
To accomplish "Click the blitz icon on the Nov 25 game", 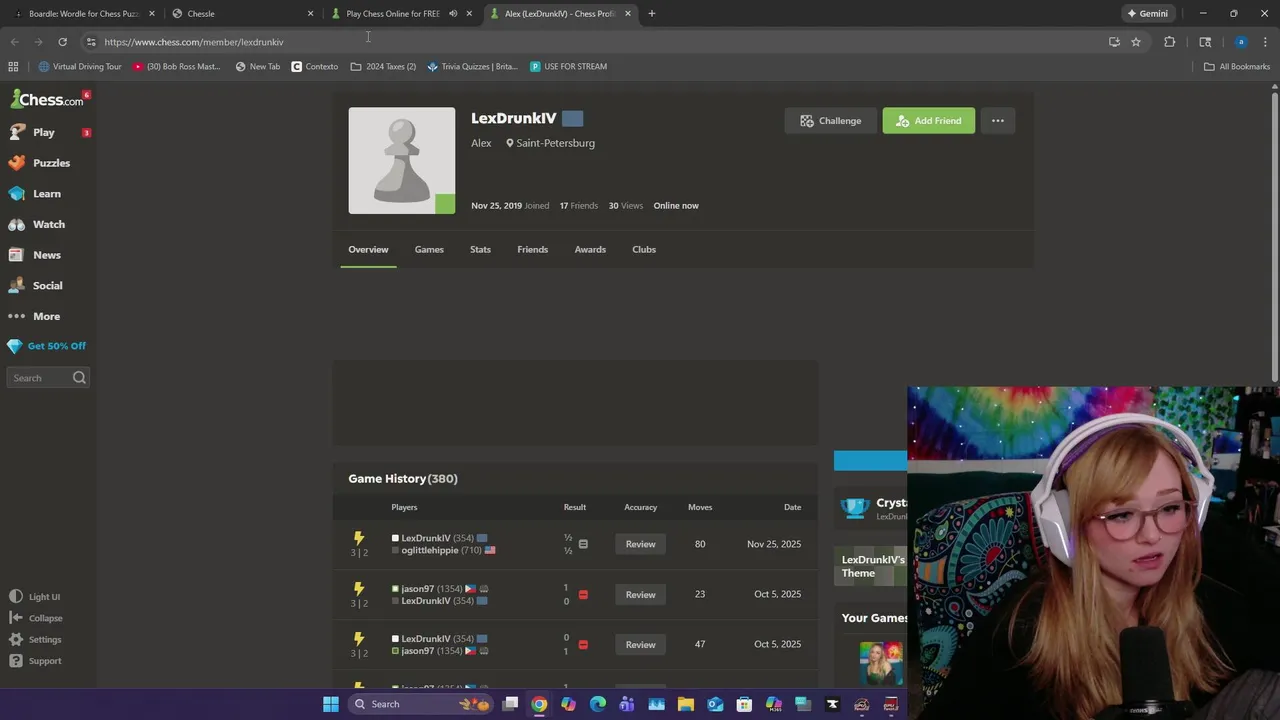I will 359,538.
